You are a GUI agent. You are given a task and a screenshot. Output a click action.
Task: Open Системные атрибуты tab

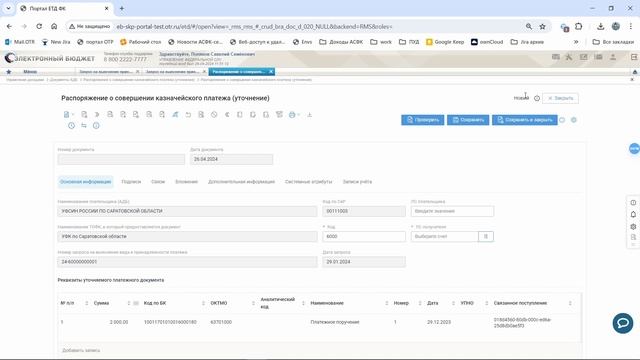click(x=309, y=182)
